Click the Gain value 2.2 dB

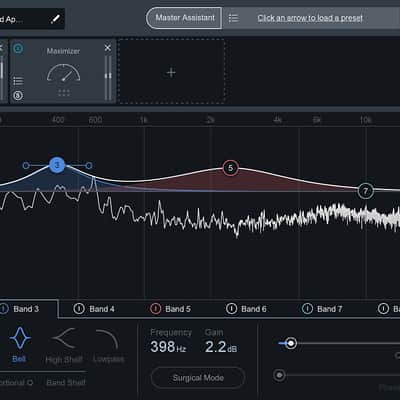pyautogui.click(x=221, y=347)
